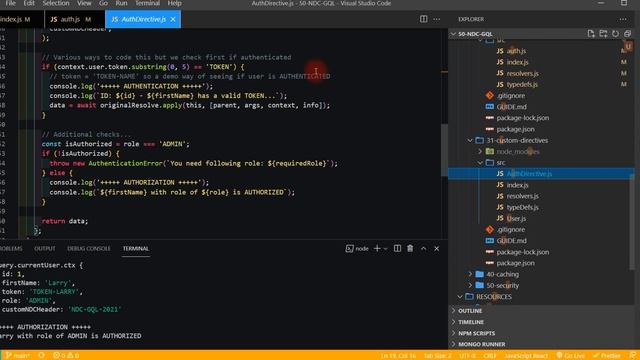Open the errors and warnings count in status bar
Image resolution: width=640 pixels, height=360 pixels.
tap(66, 356)
